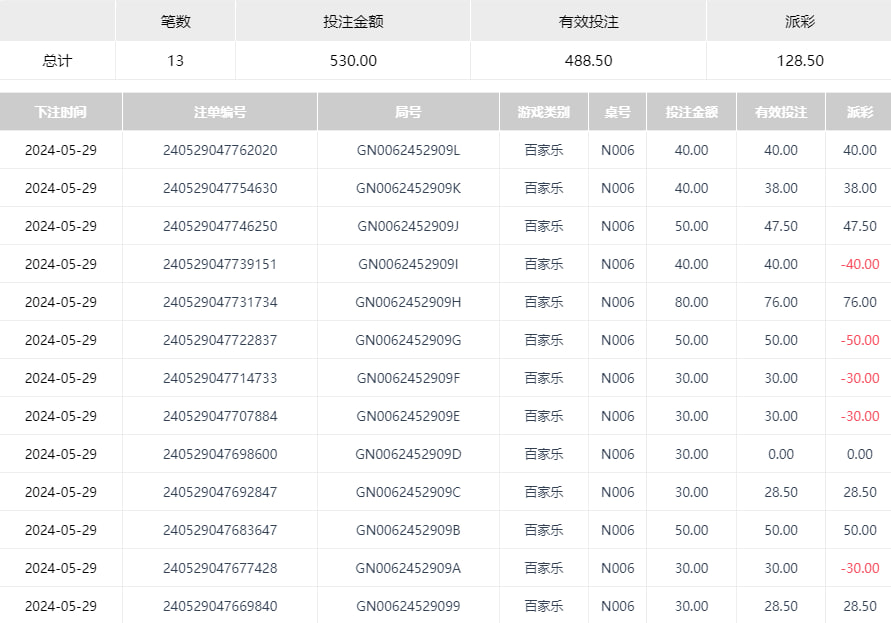Select order number 240529047762020
Viewport: 891px width, 623px height.
[220, 150]
